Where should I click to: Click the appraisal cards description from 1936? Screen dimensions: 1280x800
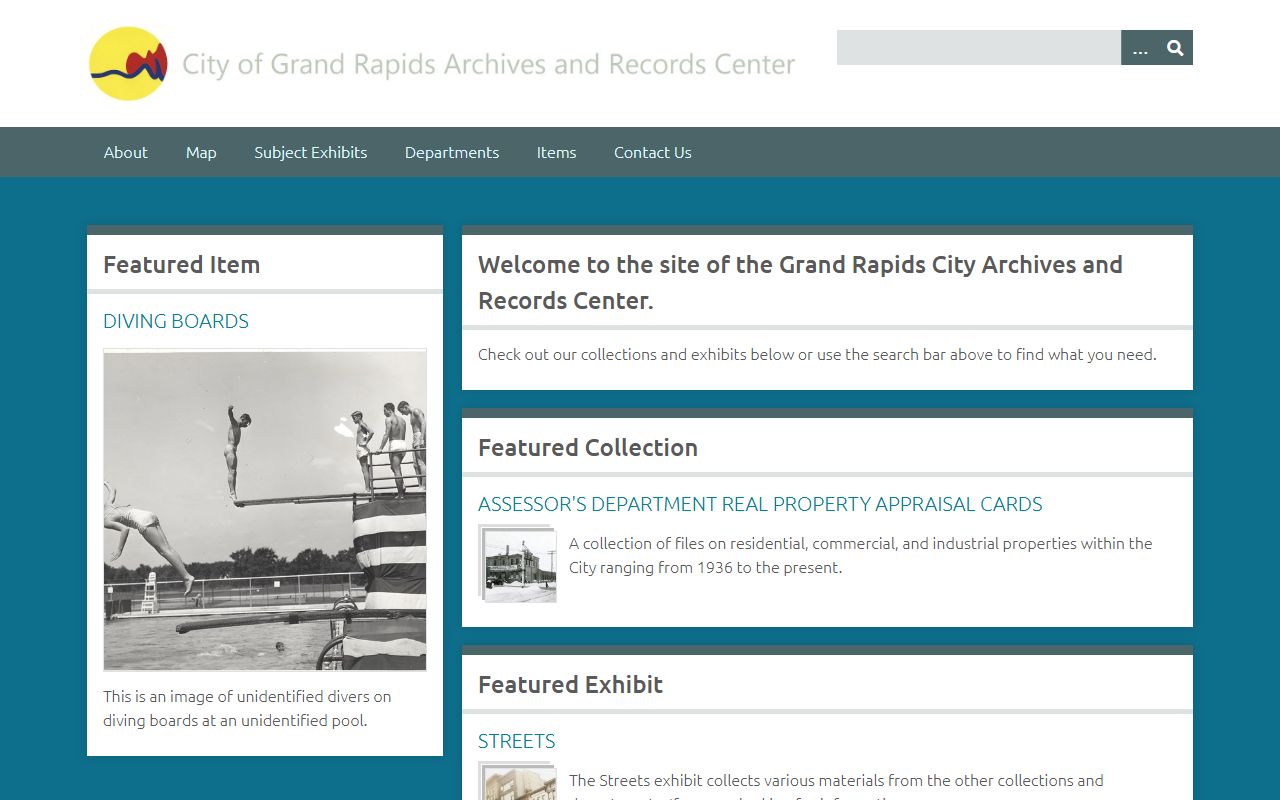(861, 555)
